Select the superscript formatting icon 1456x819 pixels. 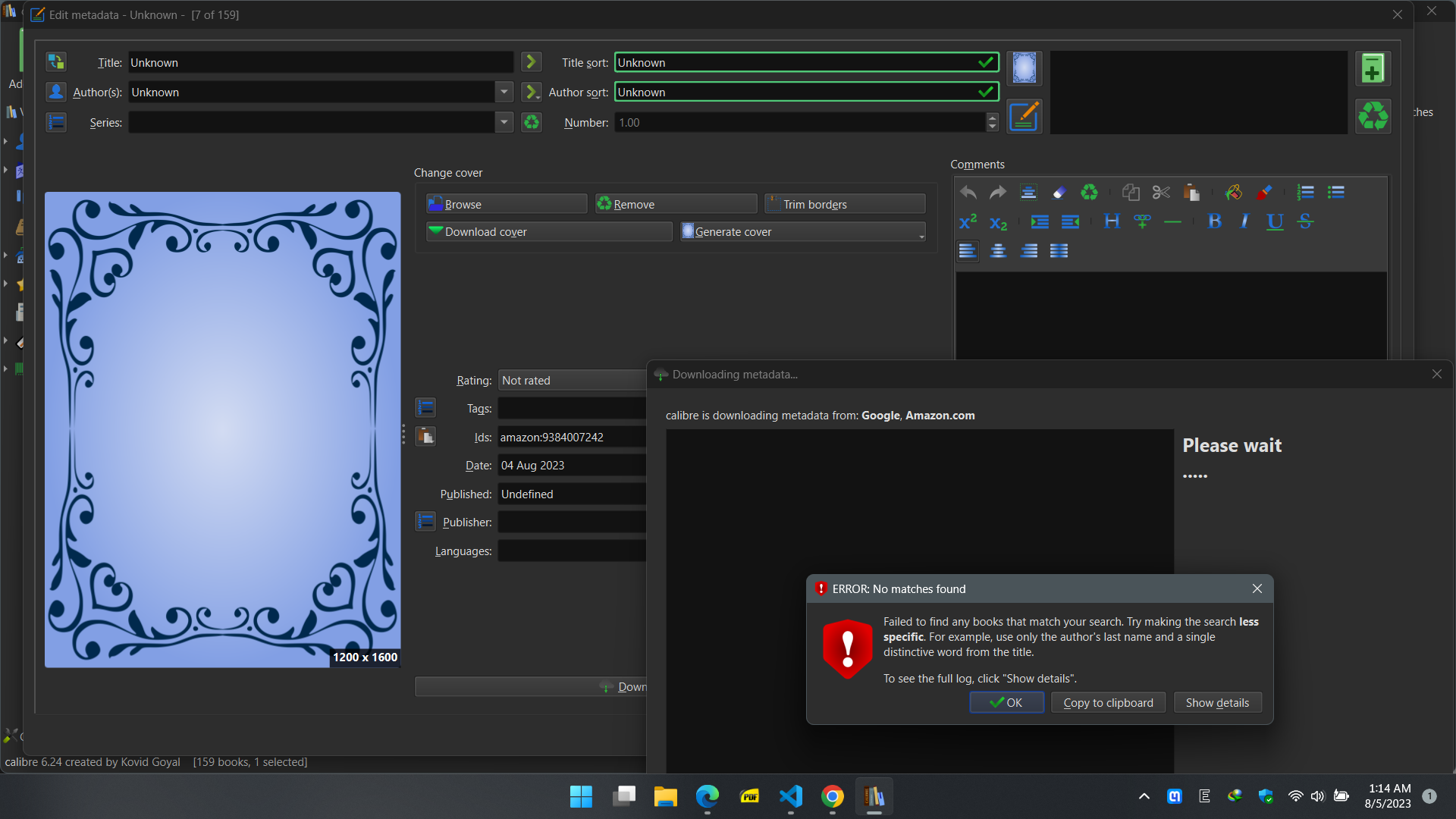pyautogui.click(x=968, y=221)
